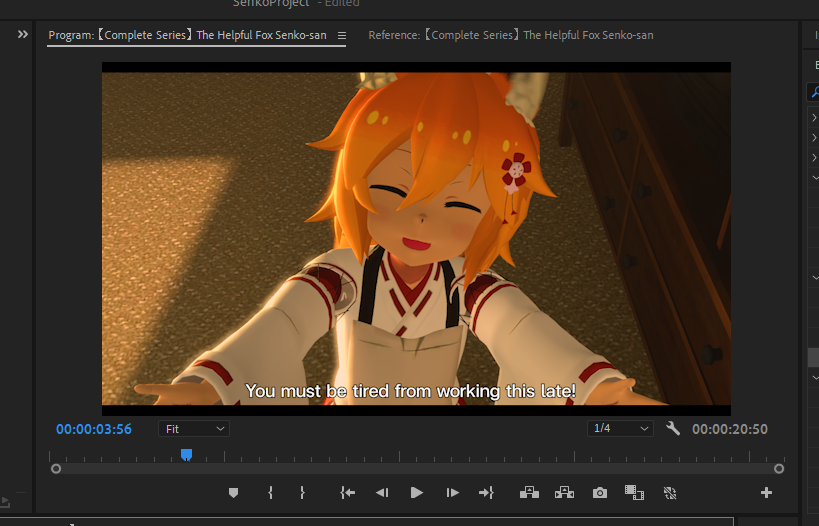The height and width of the screenshot is (526, 819).
Task: Switch to the Program monitor tab
Action: click(188, 35)
